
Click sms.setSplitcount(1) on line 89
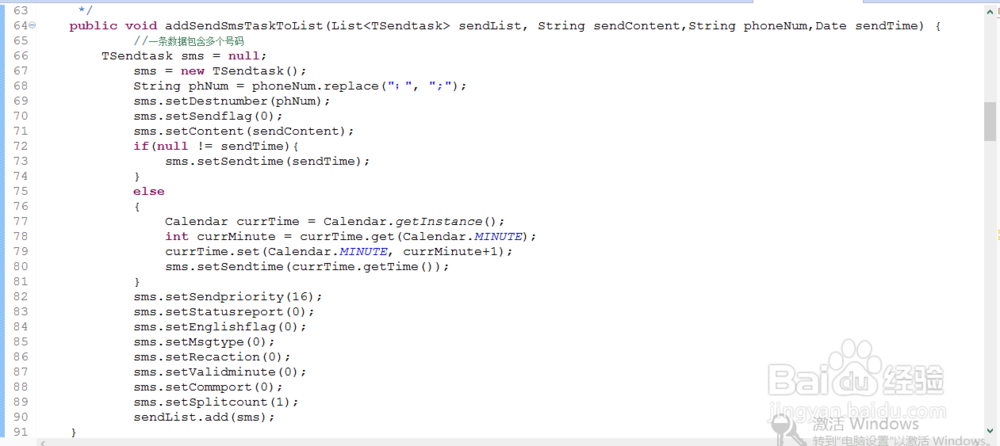pos(216,402)
